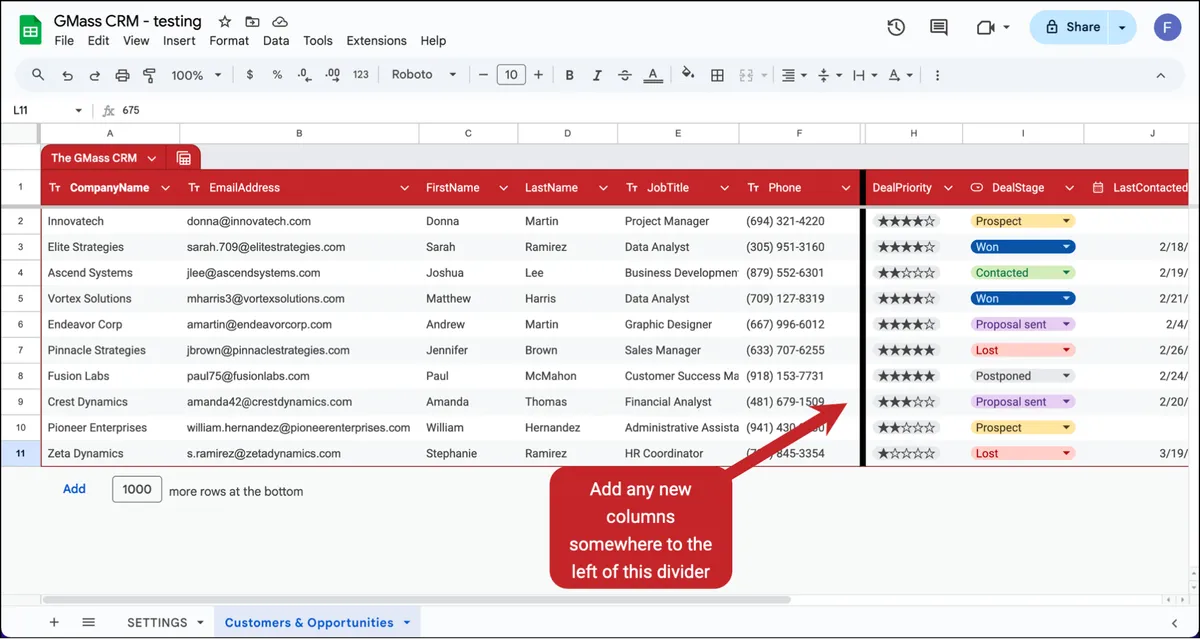Check the cloud save status icon
1200x639 pixels.
[x=280, y=21]
